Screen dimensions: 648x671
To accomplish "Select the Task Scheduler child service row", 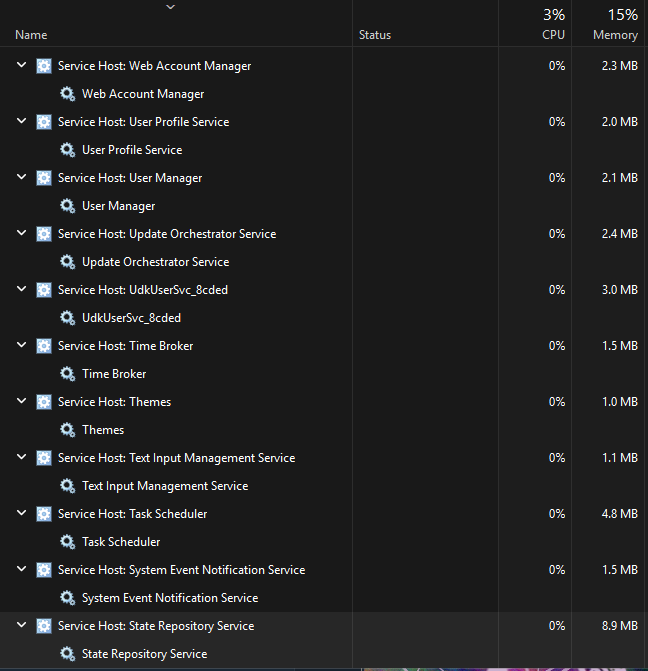I will tap(121, 542).
